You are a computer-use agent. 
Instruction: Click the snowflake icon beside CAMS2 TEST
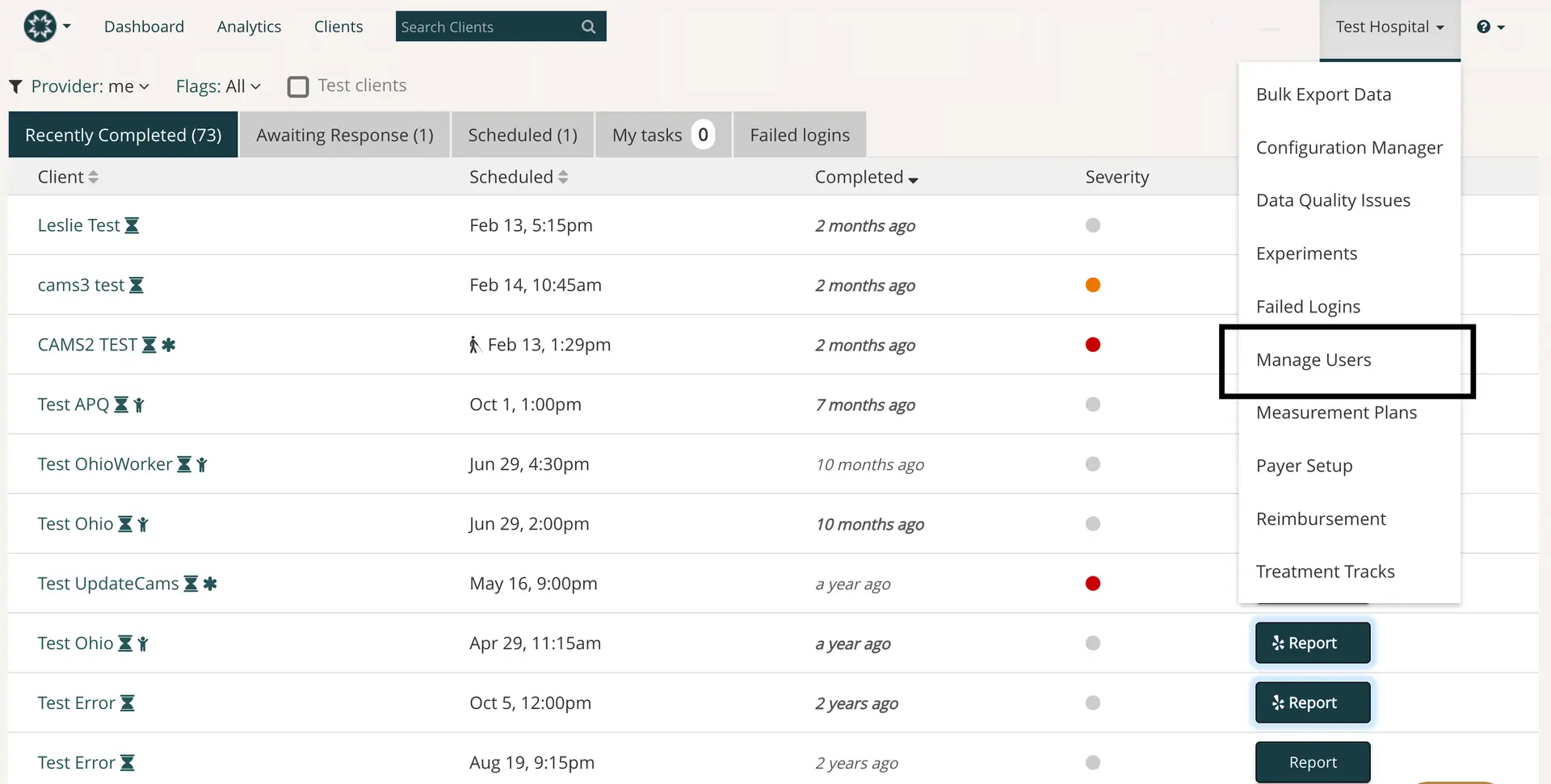point(168,344)
